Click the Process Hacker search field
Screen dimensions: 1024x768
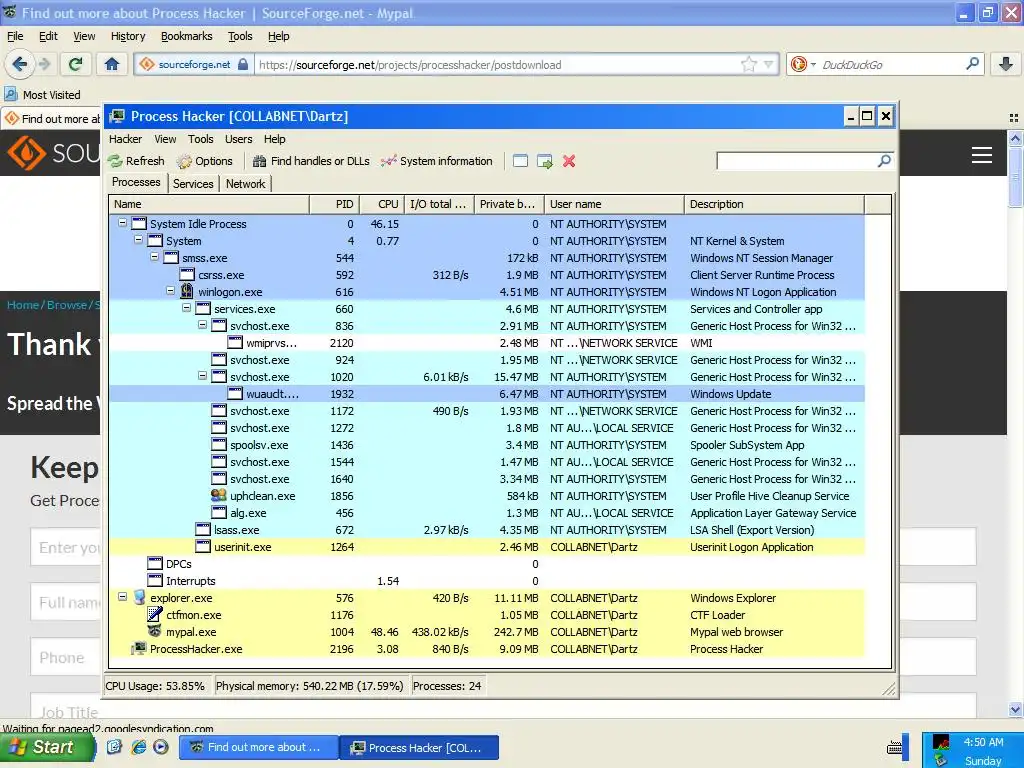(797, 161)
